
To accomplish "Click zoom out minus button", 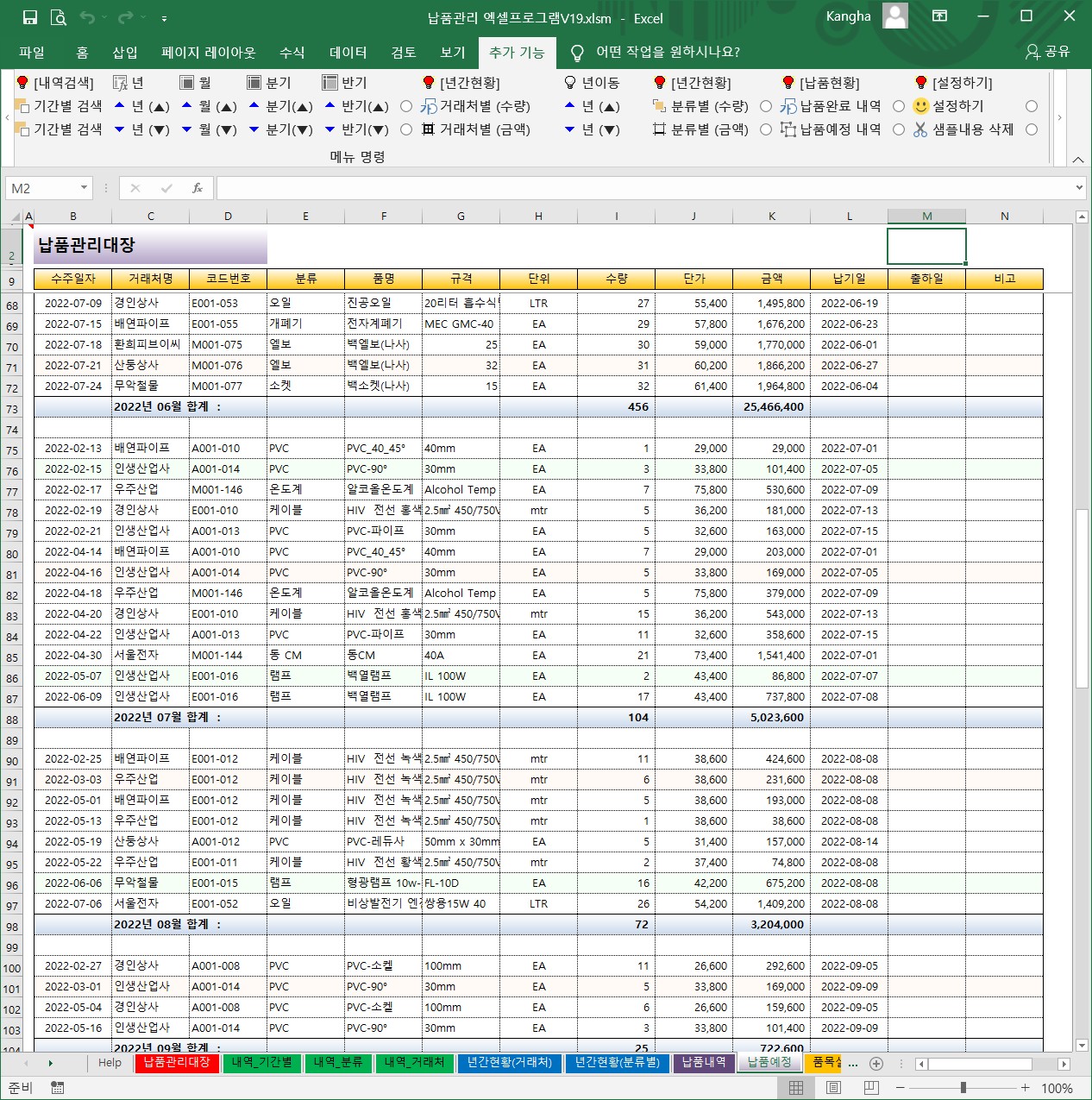I will coord(901,1088).
